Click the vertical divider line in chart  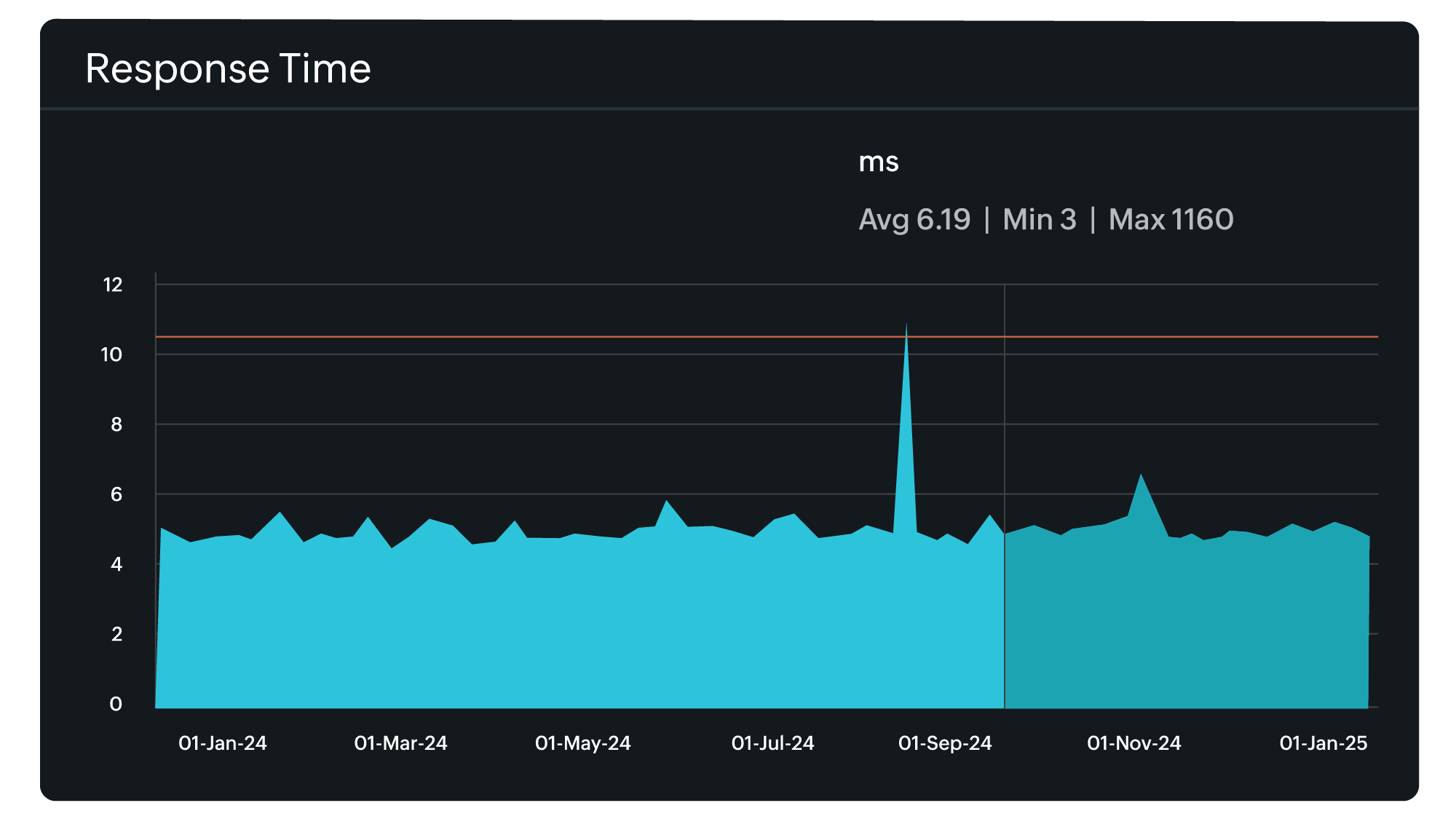[x=1005, y=437]
